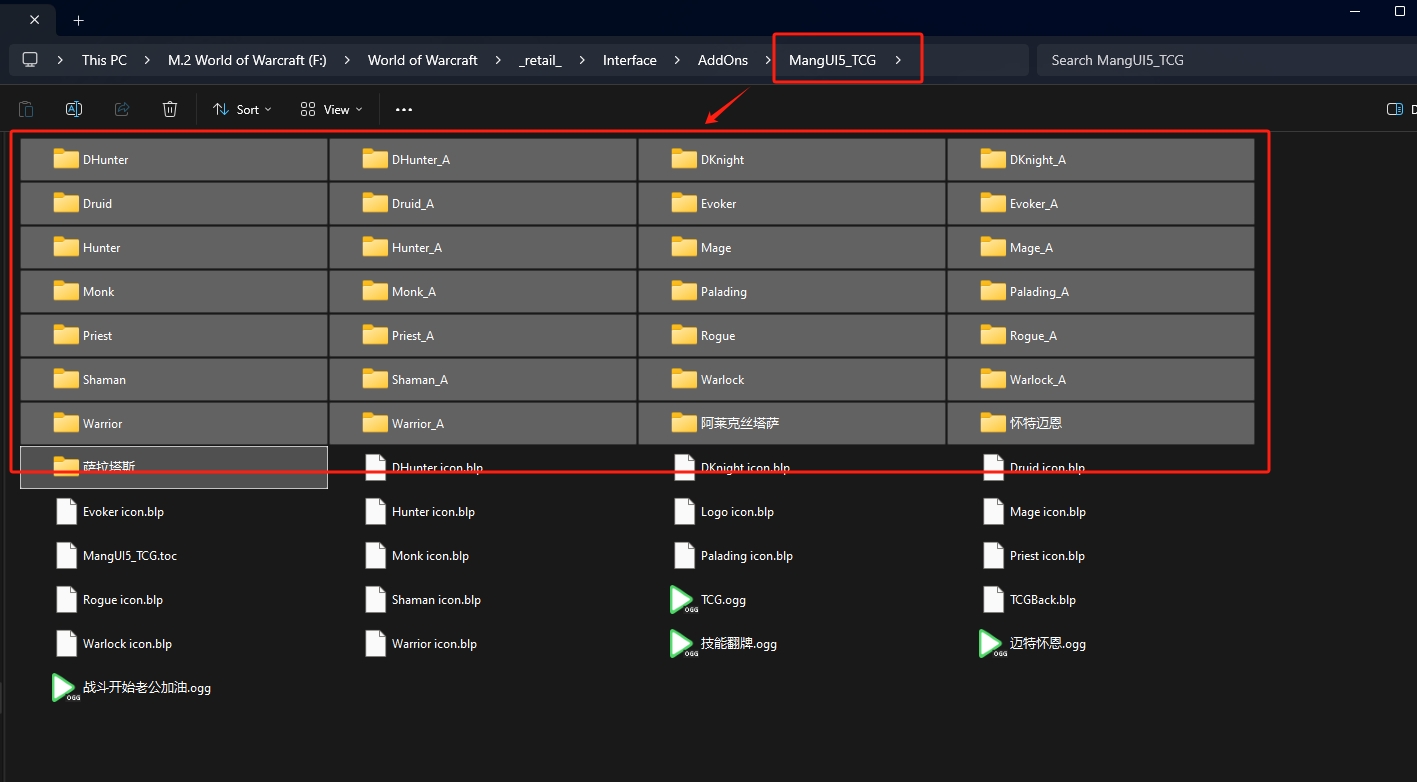Click the Paste icon in toolbar
The width and height of the screenshot is (1417, 782).
click(x=26, y=109)
